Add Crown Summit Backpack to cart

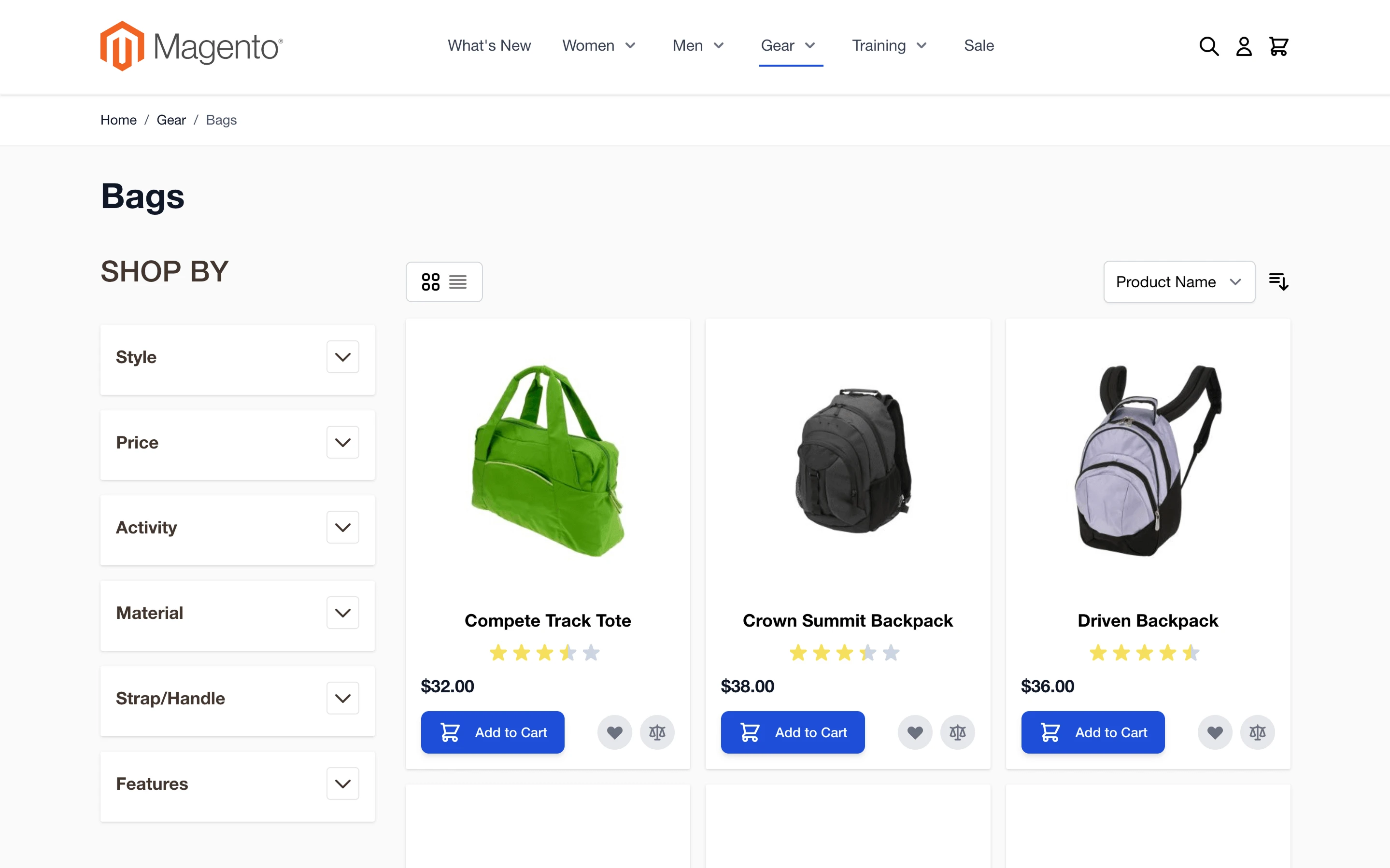coord(792,732)
